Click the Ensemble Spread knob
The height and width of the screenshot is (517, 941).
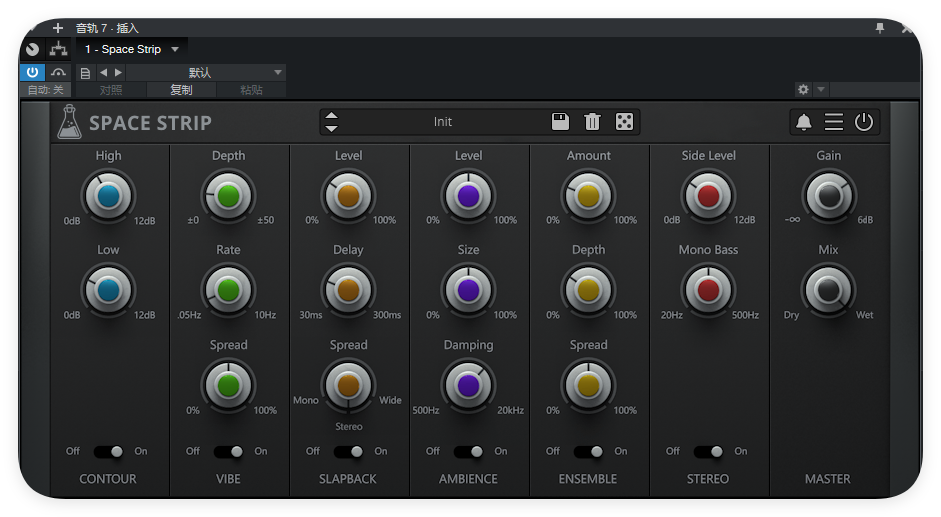click(588, 386)
